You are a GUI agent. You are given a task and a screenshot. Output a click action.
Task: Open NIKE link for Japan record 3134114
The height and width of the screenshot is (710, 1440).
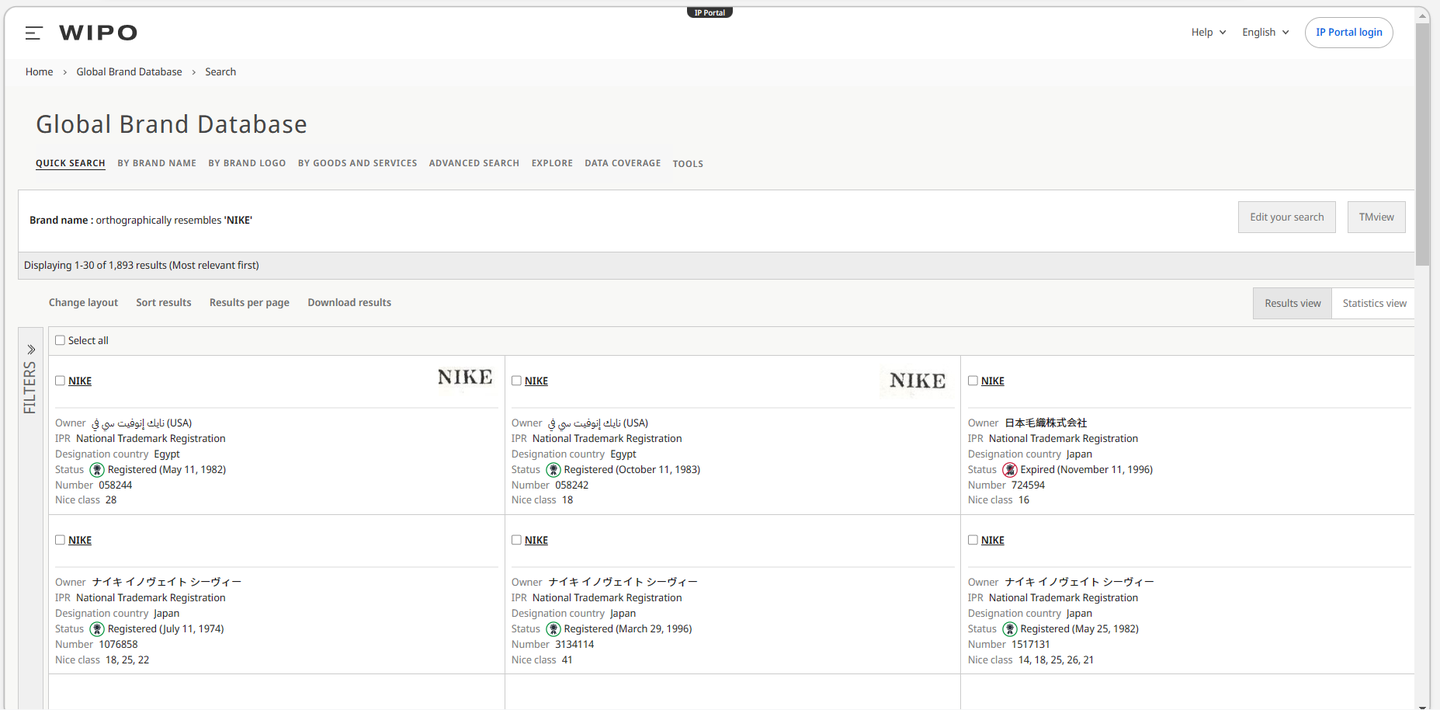(536, 540)
